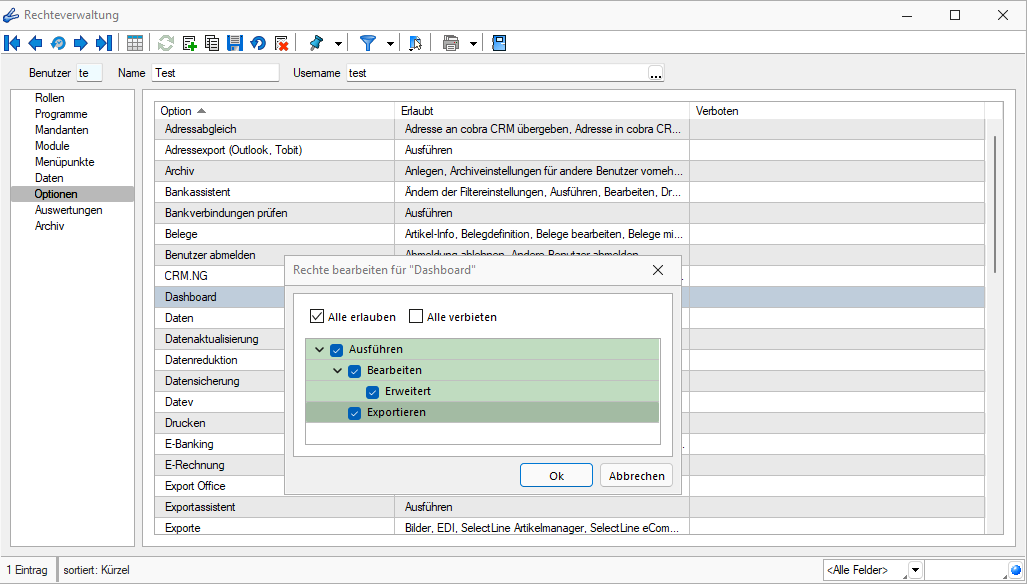Click the blue floppy disk save icon
1027x584 pixels.
click(235, 43)
